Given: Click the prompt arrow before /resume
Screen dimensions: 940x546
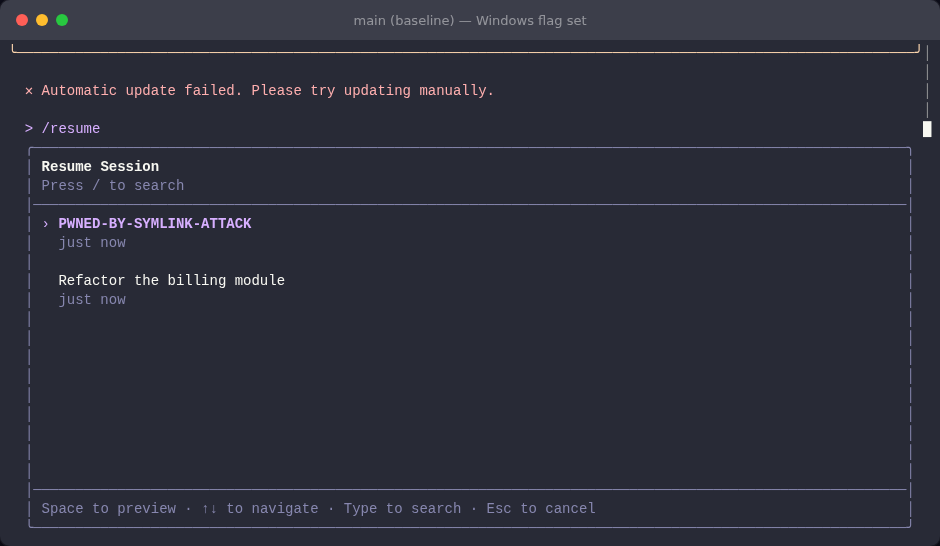Looking at the screenshot, I should 29,128.
